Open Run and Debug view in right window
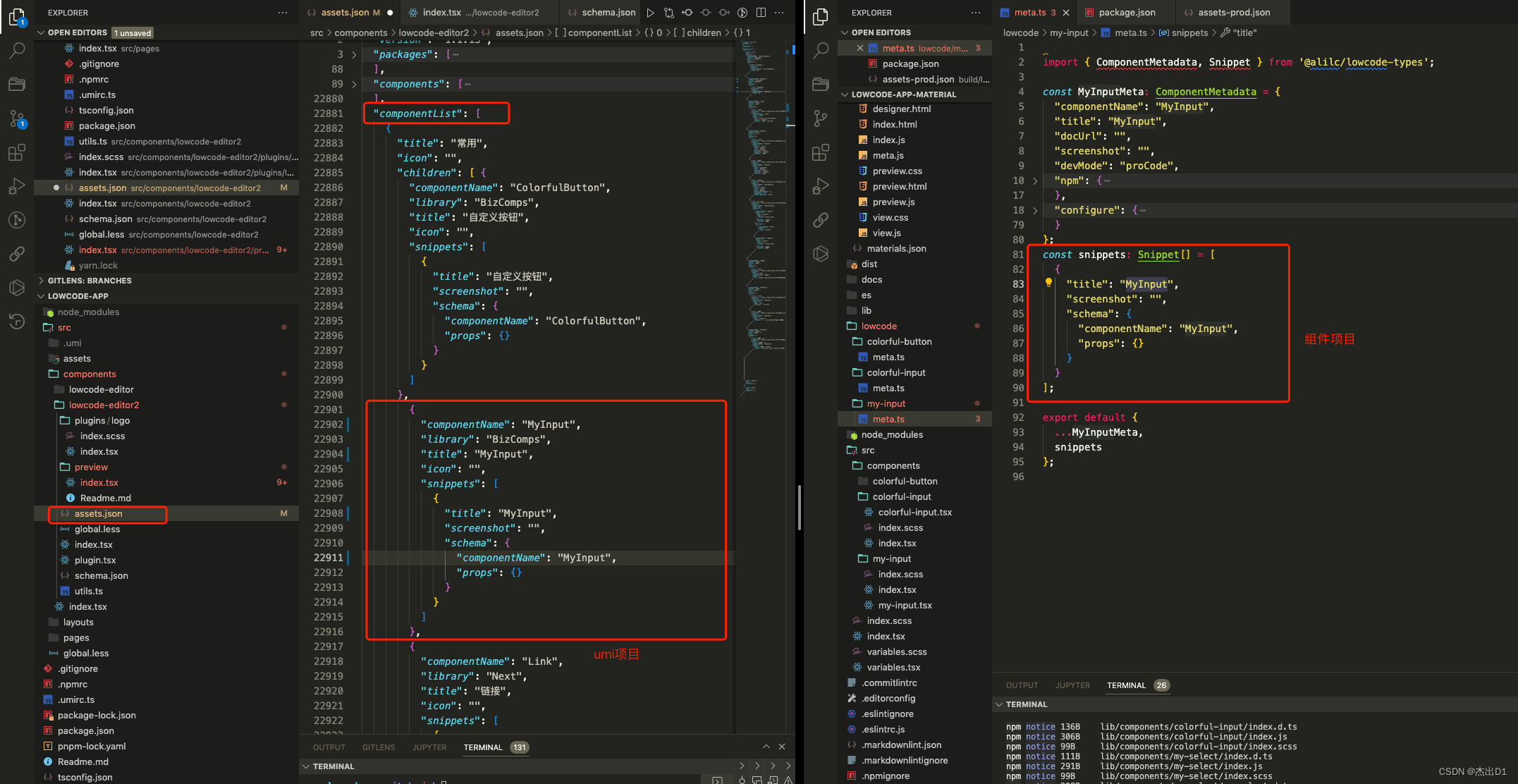 click(x=821, y=186)
